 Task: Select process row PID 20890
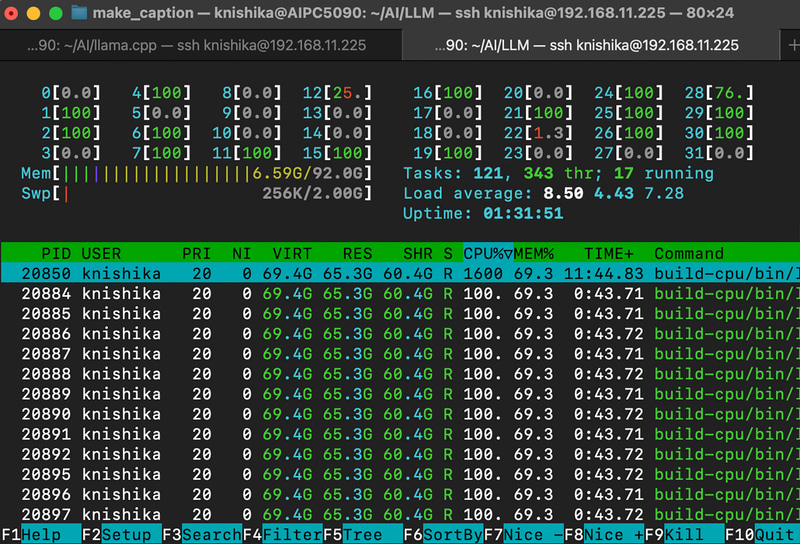click(x=400, y=414)
